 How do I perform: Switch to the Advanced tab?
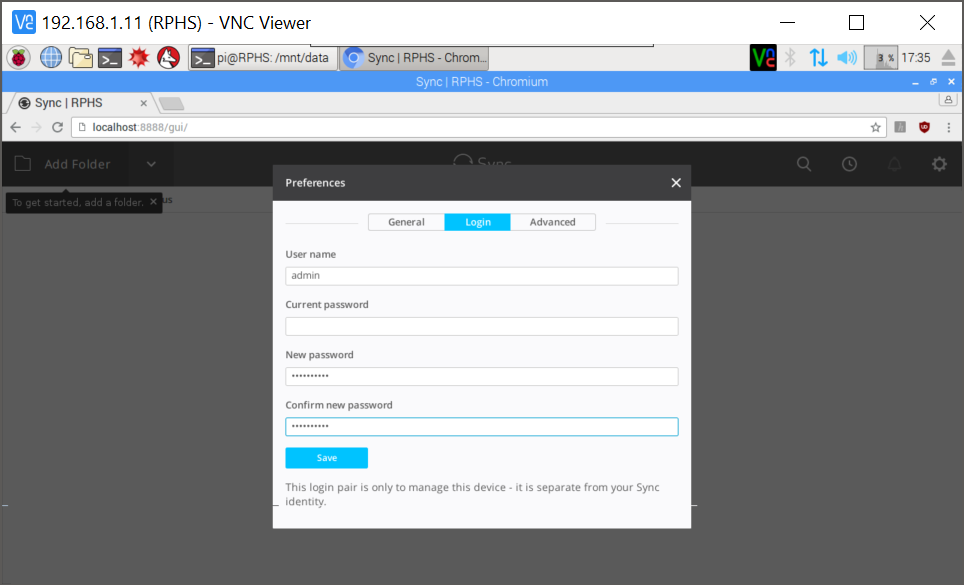[552, 222]
